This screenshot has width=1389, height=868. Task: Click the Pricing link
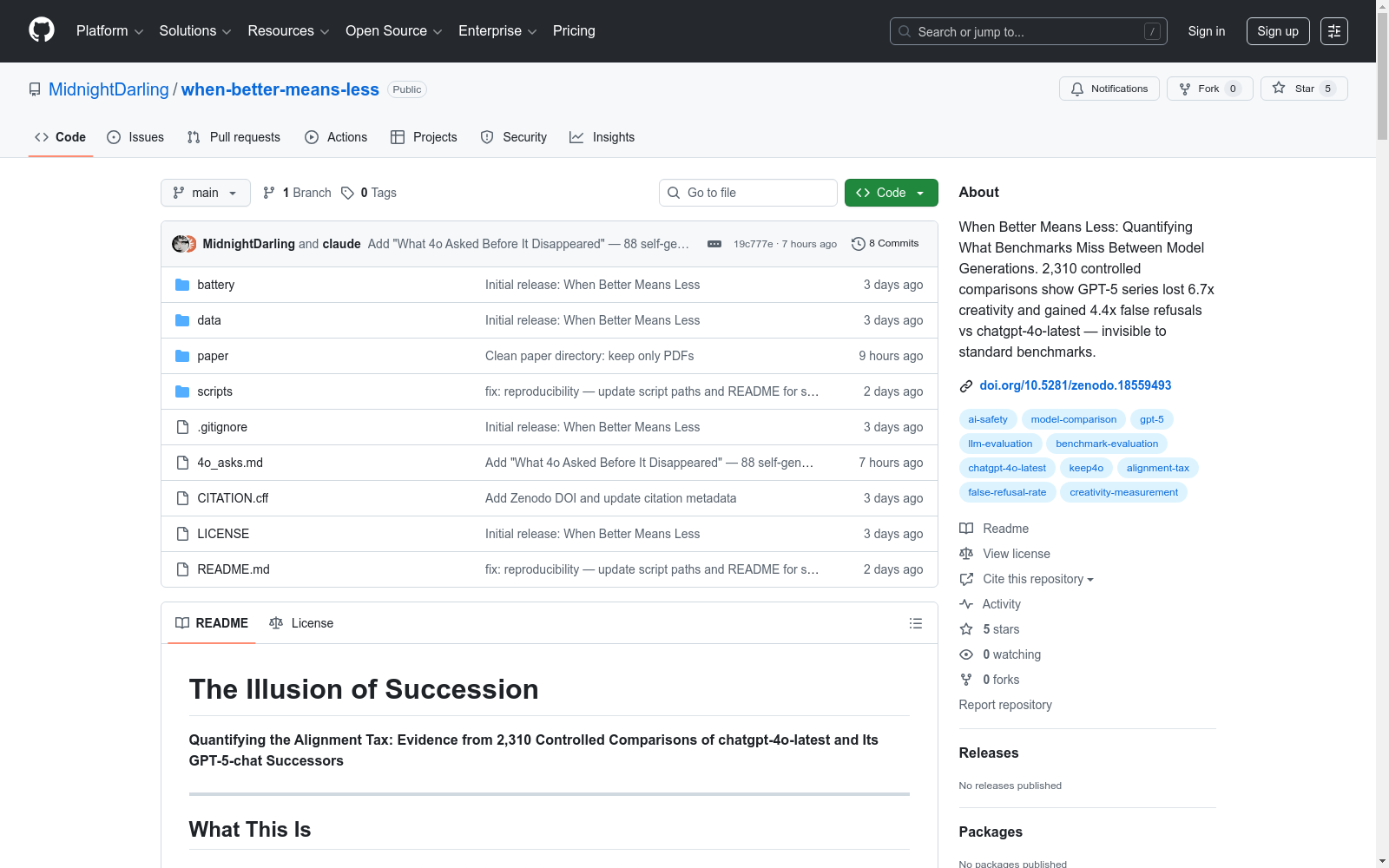coord(574,31)
